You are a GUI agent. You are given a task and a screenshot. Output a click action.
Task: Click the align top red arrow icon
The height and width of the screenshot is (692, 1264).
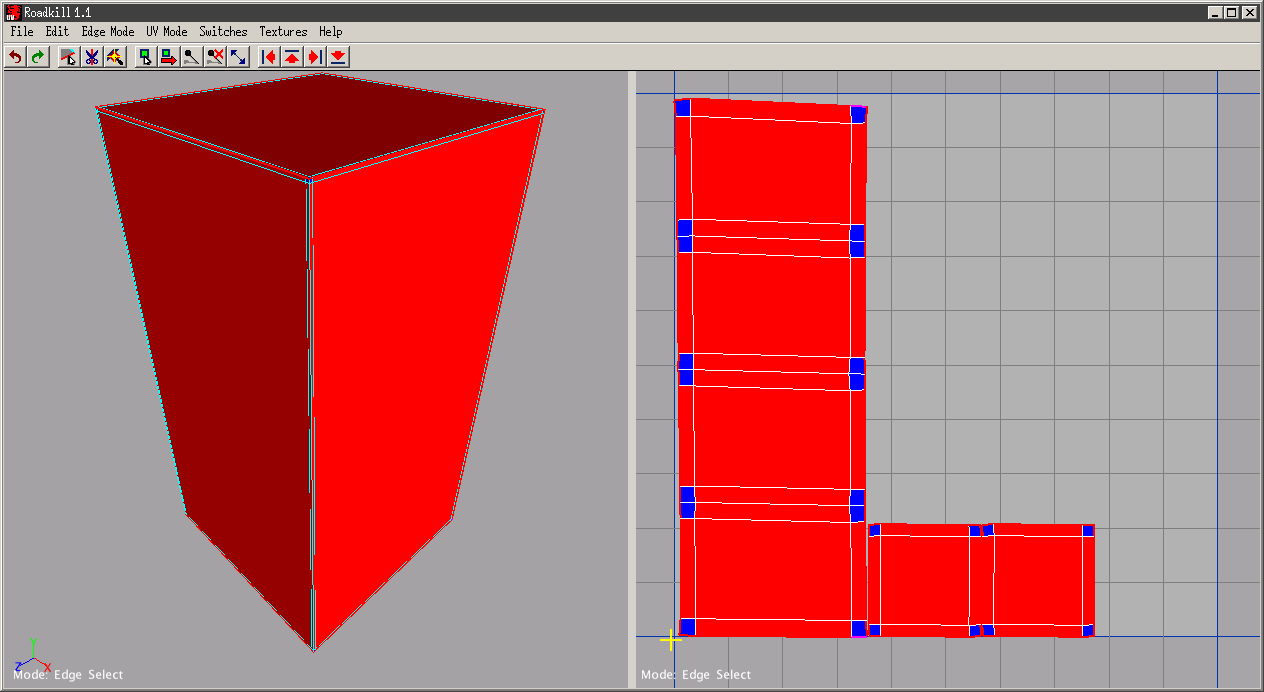click(292, 57)
